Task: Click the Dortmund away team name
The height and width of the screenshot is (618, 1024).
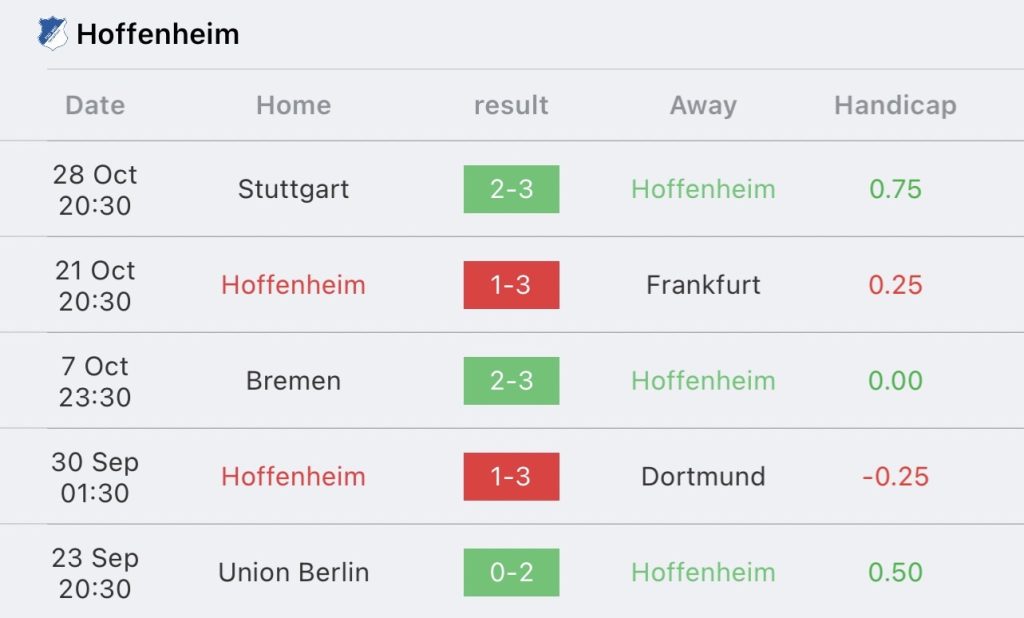Action: (x=703, y=477)
